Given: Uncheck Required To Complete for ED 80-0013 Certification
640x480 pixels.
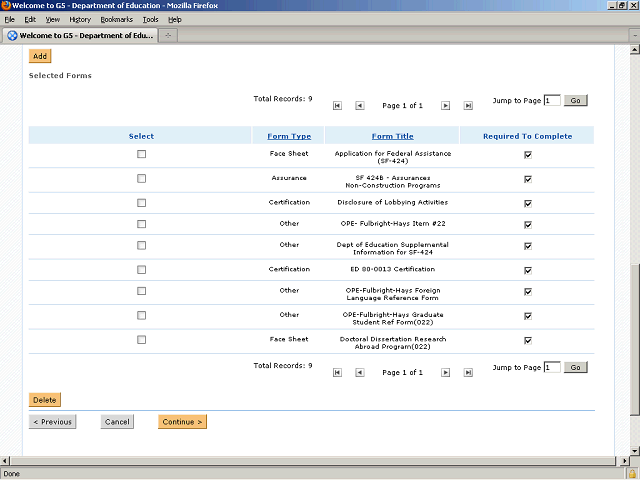Looking at the screenshot, I should (x=527, y=270).
